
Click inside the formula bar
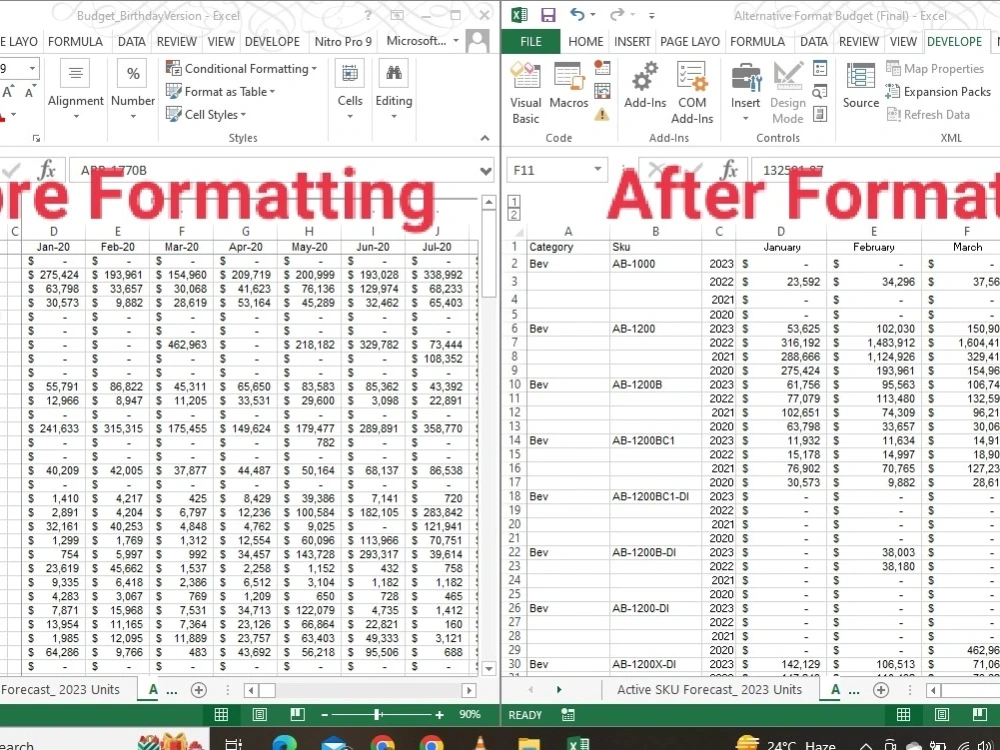(870, 169)
